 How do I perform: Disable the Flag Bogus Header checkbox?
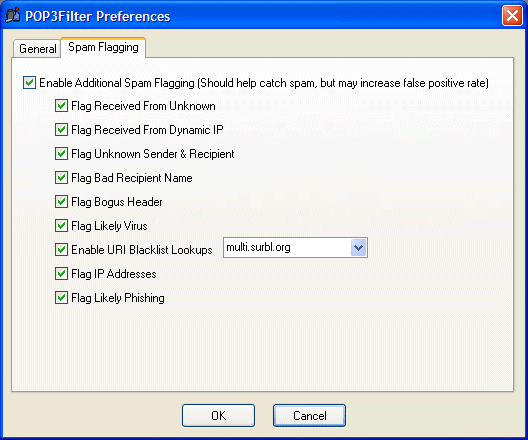tap(61, 202)
